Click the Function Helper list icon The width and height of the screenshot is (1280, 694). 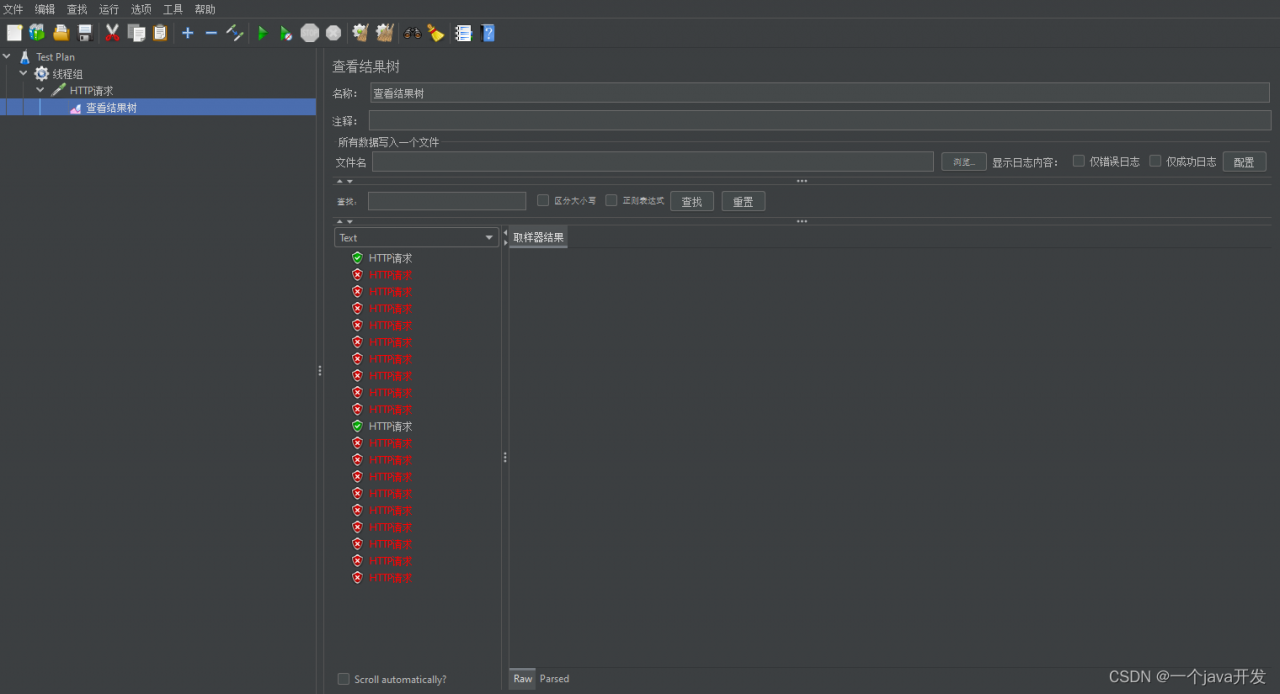463,33
